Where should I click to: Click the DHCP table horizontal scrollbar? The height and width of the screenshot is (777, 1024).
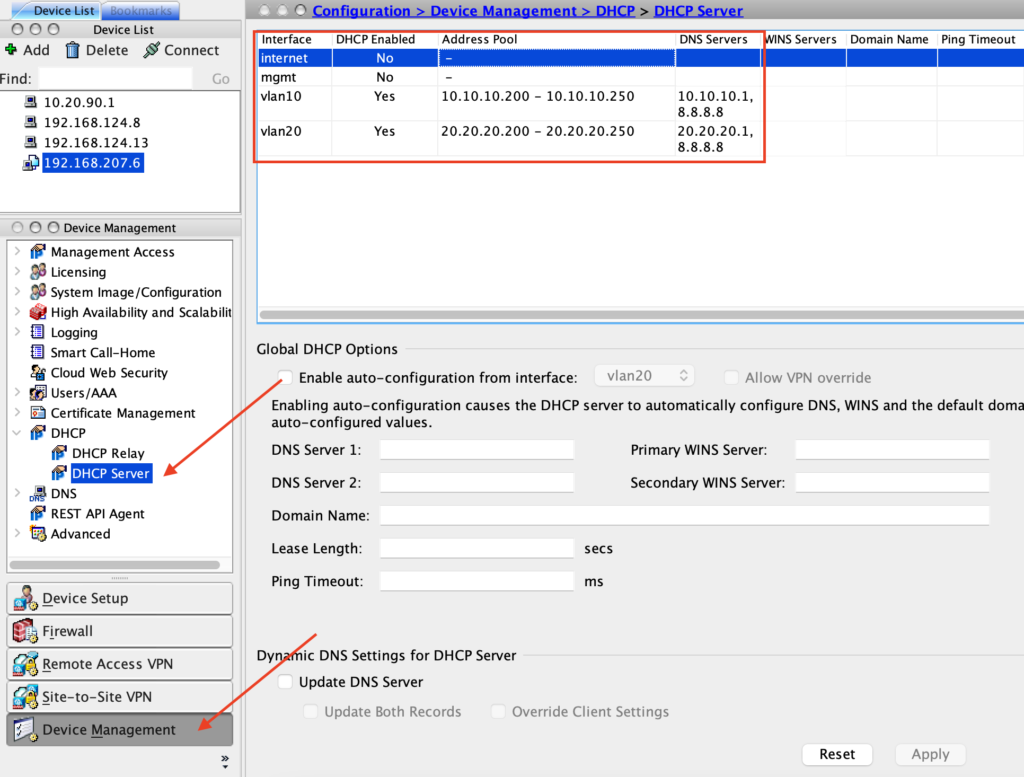coord(641,315)
